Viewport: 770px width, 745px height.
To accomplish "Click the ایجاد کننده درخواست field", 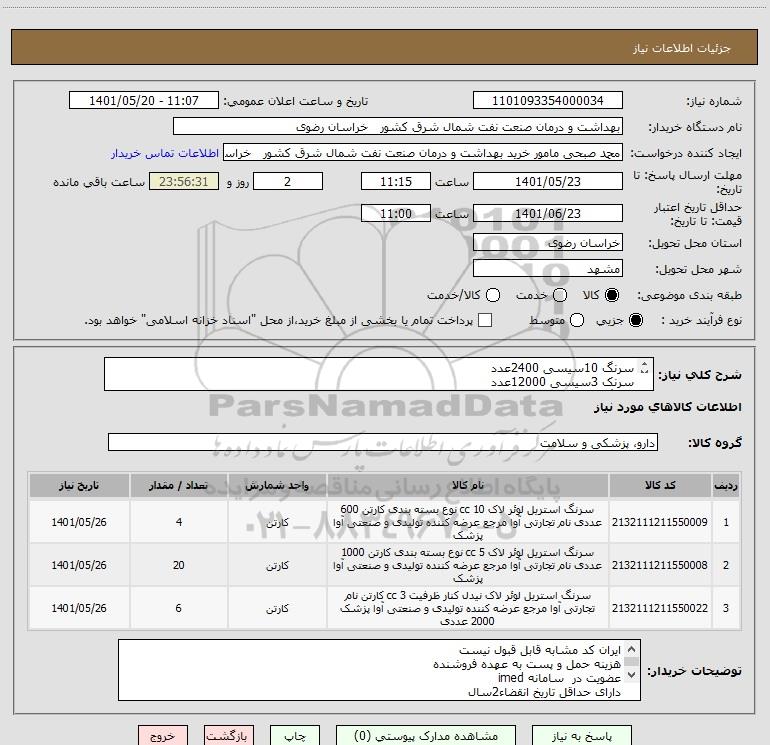I will 423,153.
